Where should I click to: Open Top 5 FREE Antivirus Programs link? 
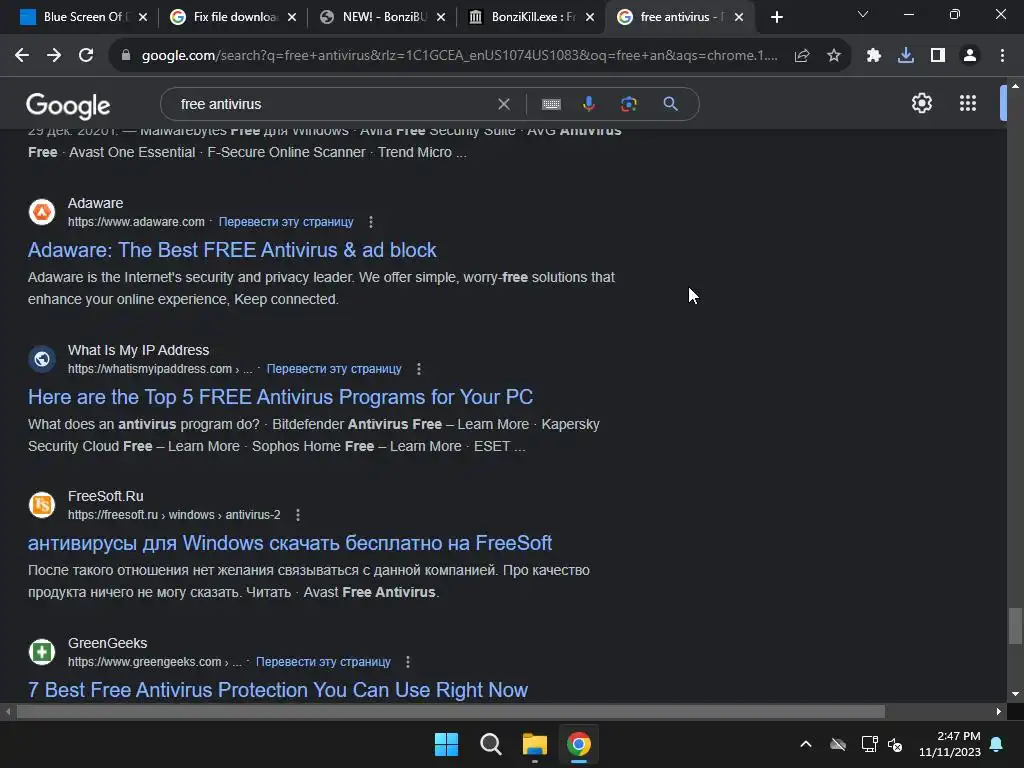coord(280,397)
